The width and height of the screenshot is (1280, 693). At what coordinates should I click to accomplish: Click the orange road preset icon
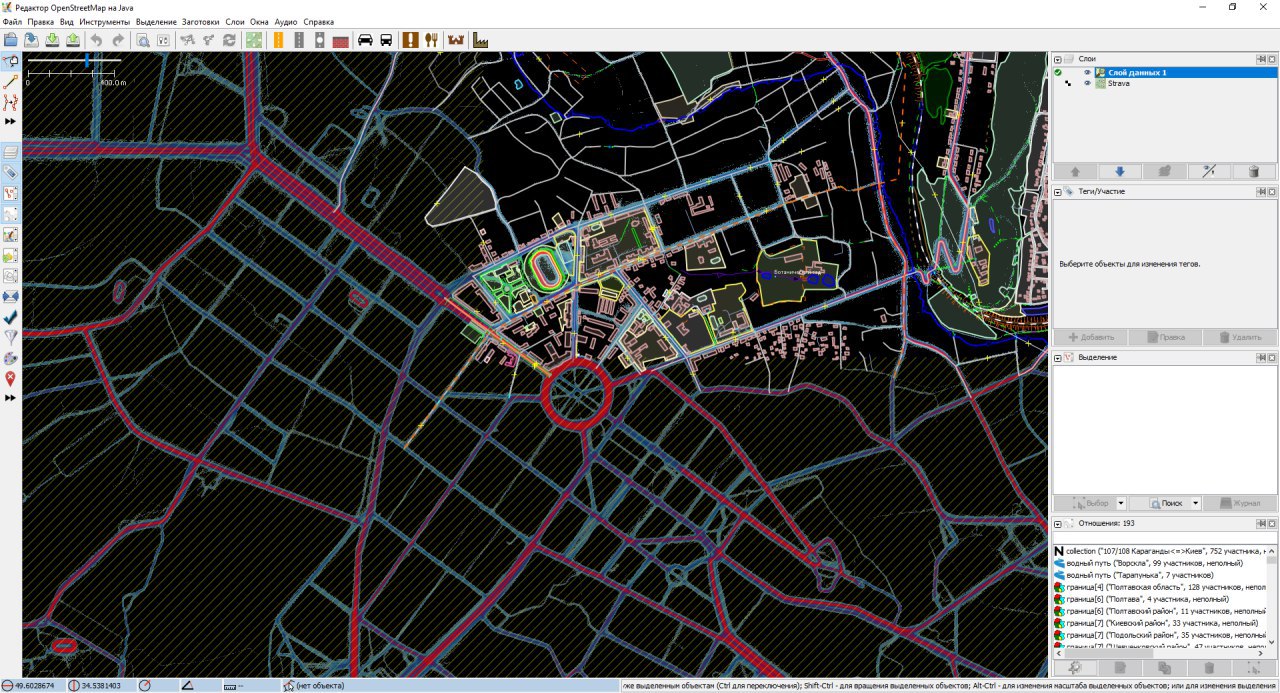click(277, 40)
